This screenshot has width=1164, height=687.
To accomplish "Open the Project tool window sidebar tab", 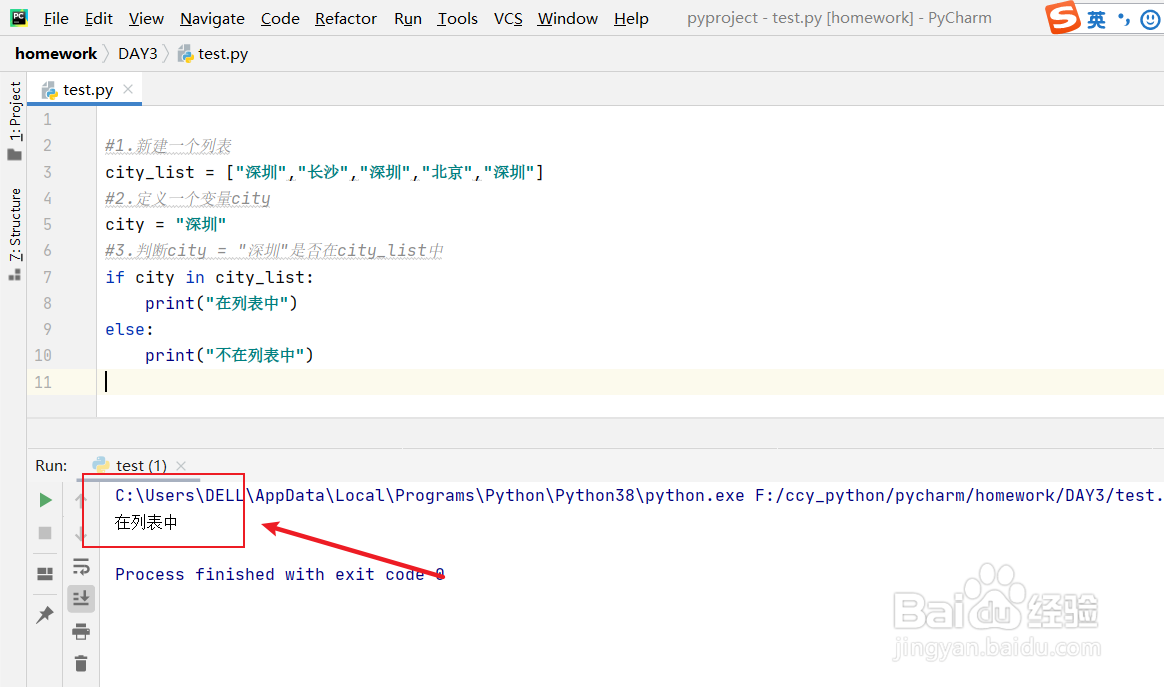I will (x=15, y=120).
